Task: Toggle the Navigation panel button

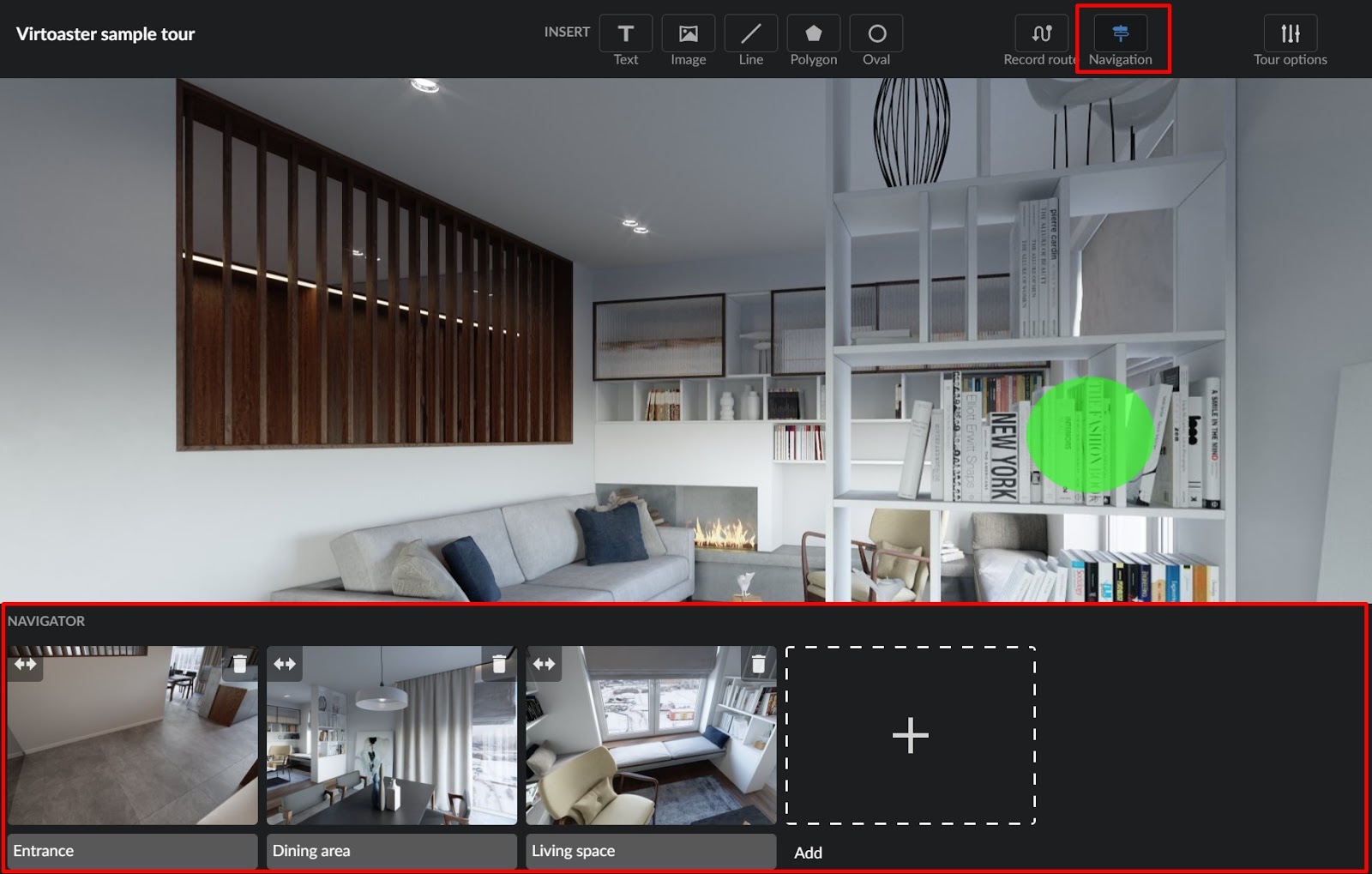Action: pos(1120,34)
